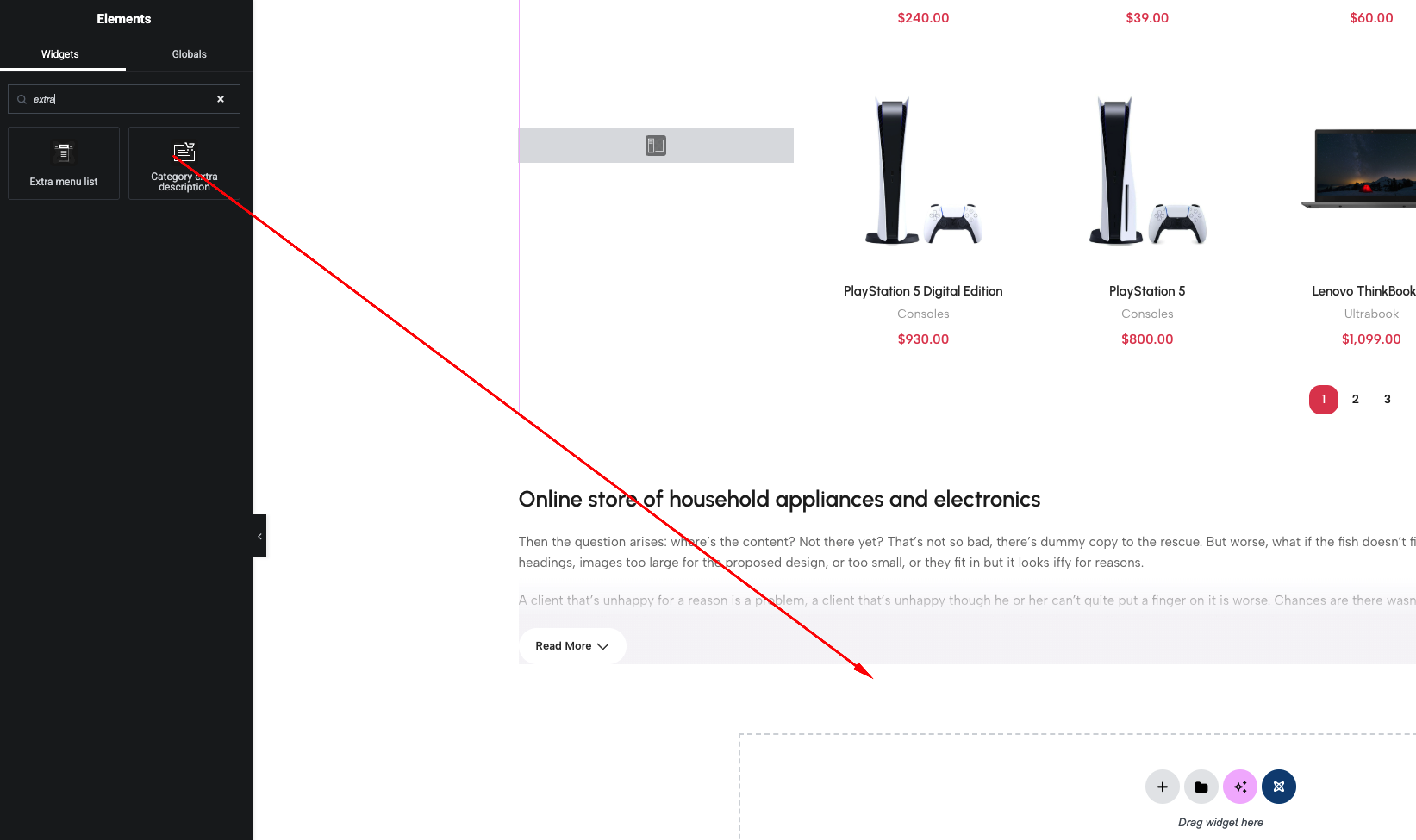This screenshot has width=1416, height=840.
Task: Collapse the Elements side panel
Action: [x=259, y=536]
